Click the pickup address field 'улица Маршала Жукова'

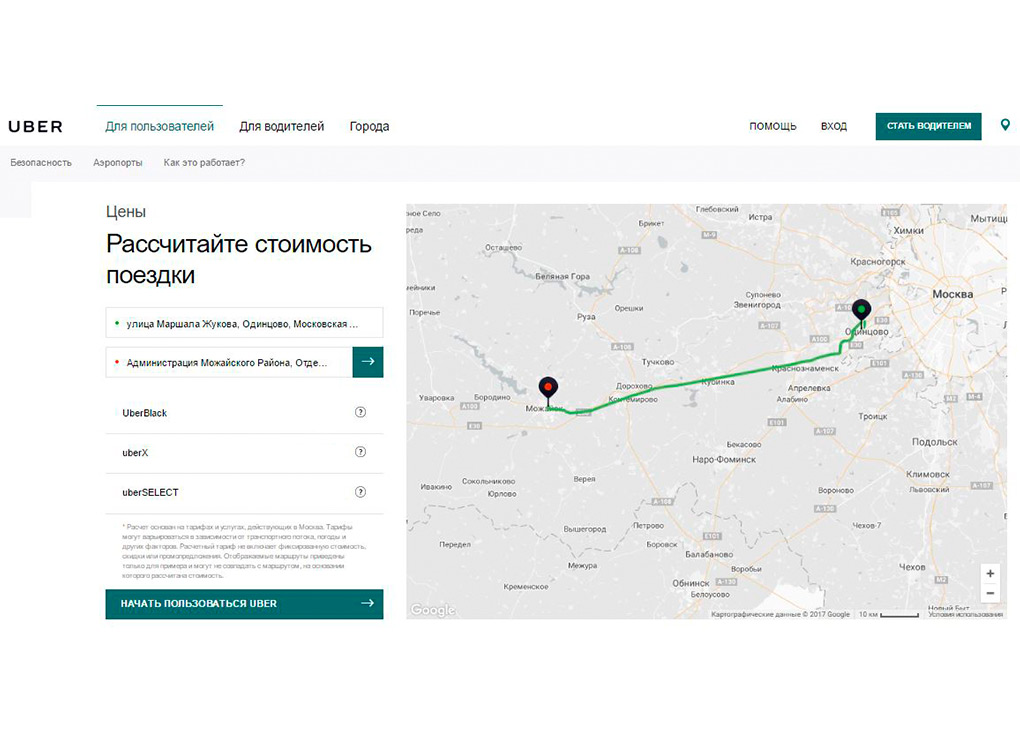(x=245, y=323)
